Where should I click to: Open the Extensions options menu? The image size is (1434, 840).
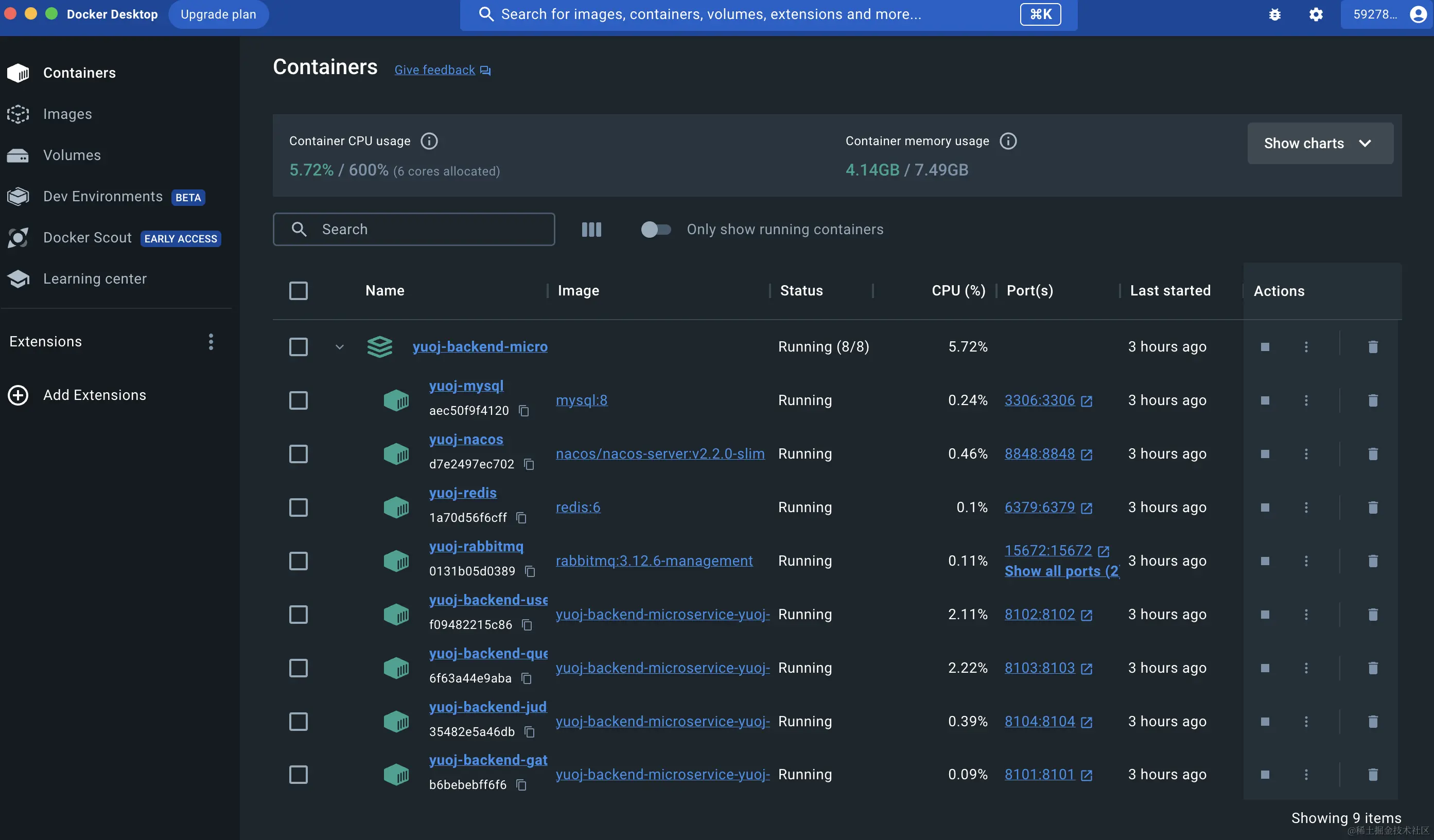[211, 341]
